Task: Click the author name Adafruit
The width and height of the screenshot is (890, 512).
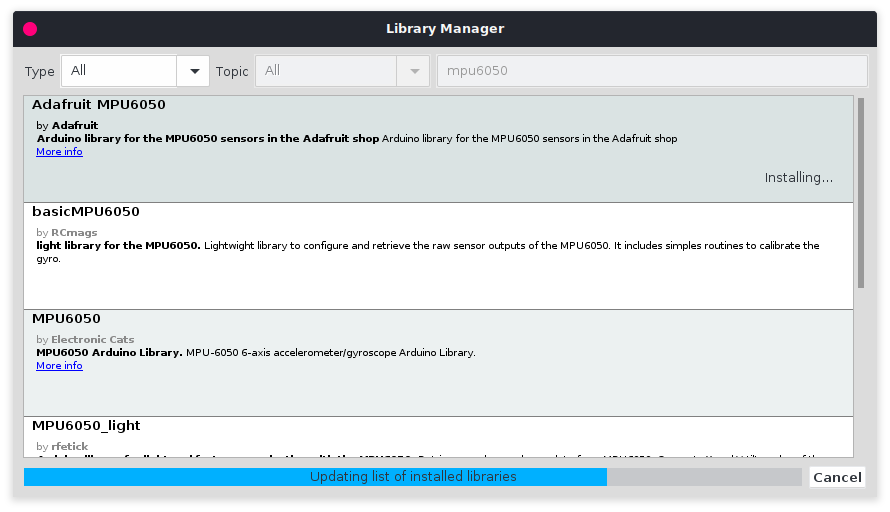Action: pyautogui.click(x=75, y=125)
